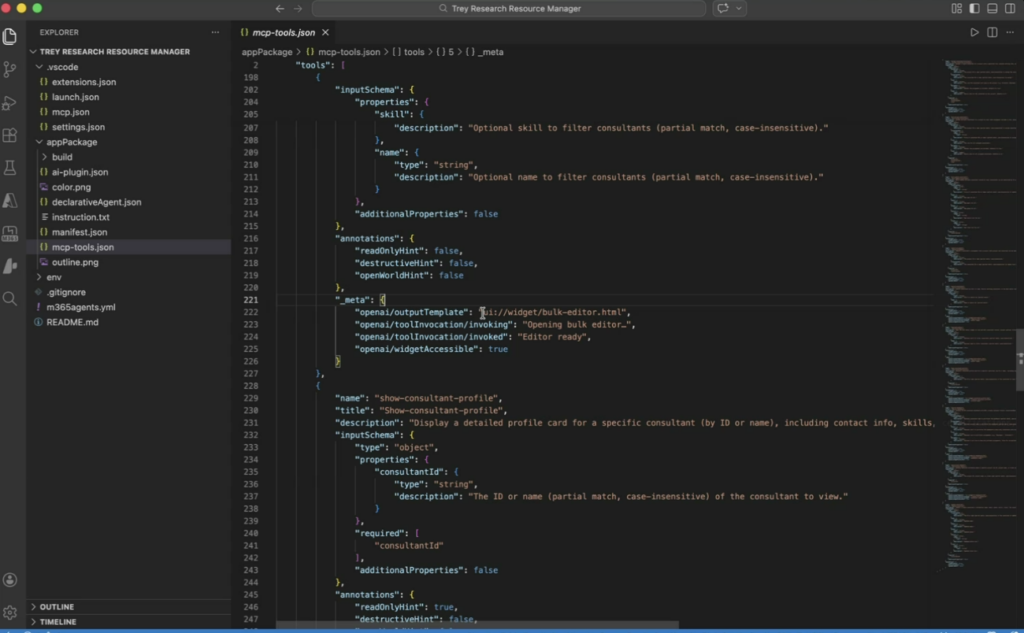Open the Azure panel in activity bar
Screen dimensions: 1024x633
10,200
